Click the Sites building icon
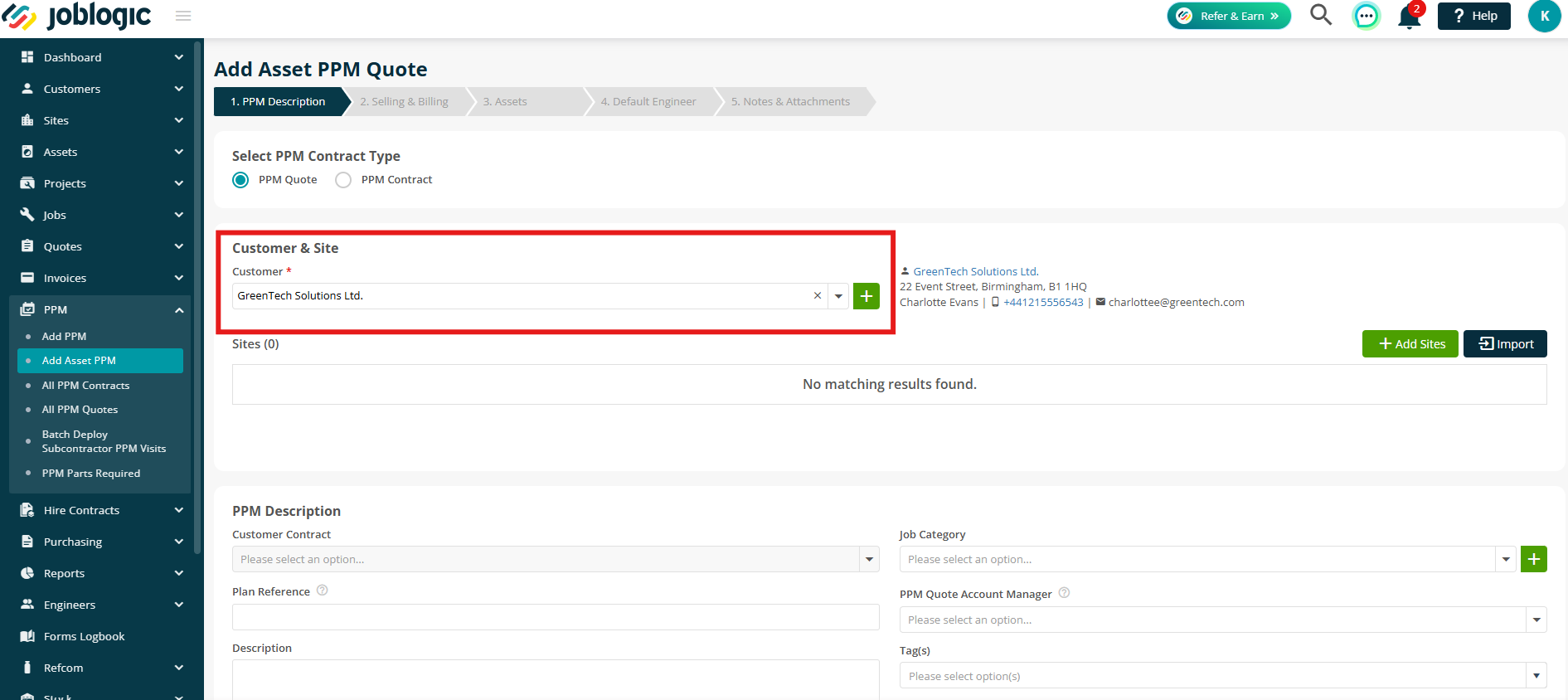1568x700 pixels. point(27,120)
